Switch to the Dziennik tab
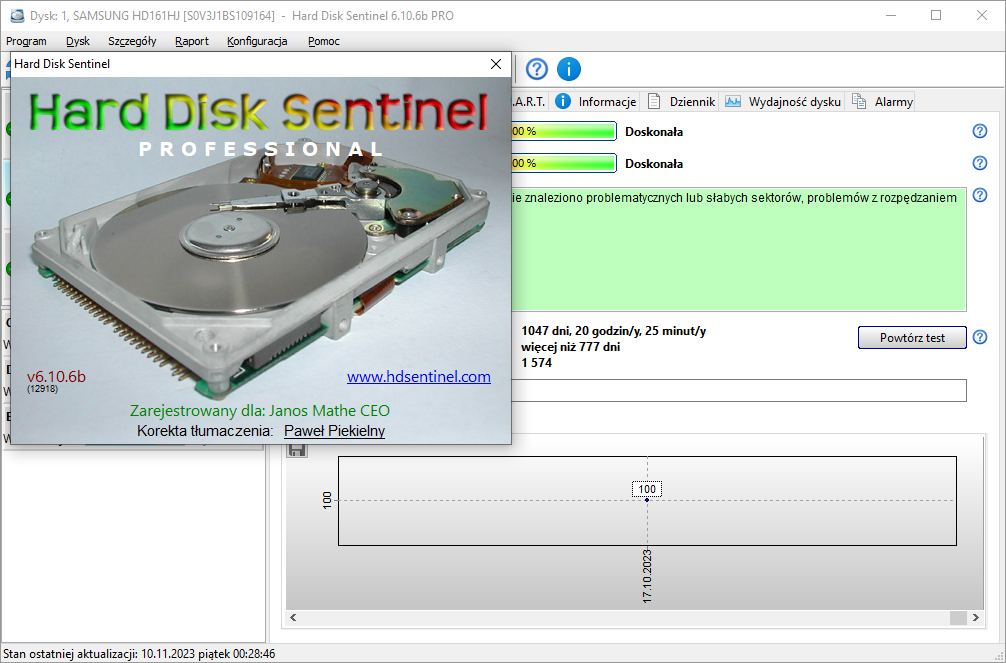The height and width of the screenshot is (663, 1006). [x=681, y=101]
